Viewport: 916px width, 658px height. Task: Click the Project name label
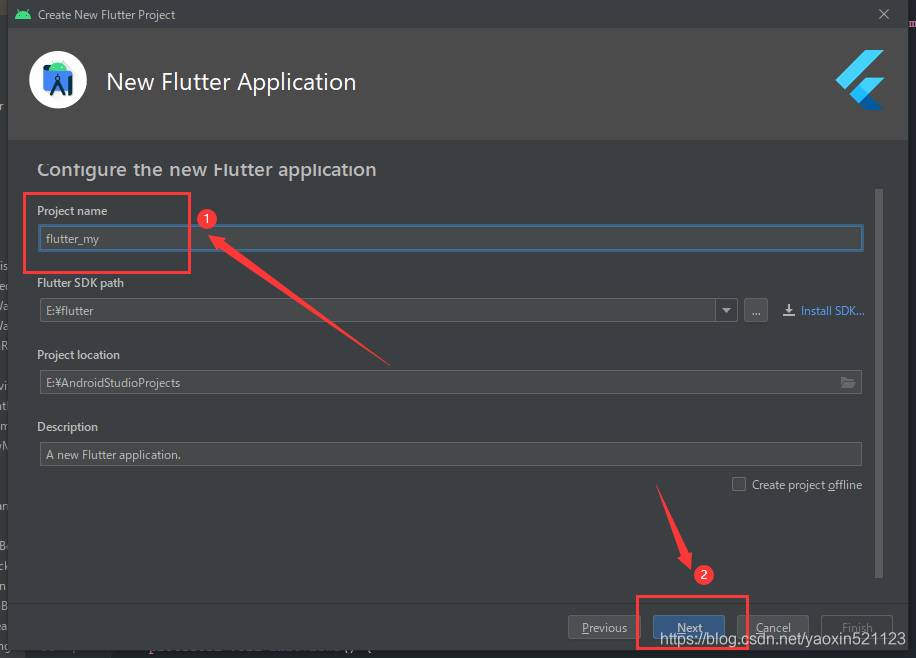coord(72,211)
